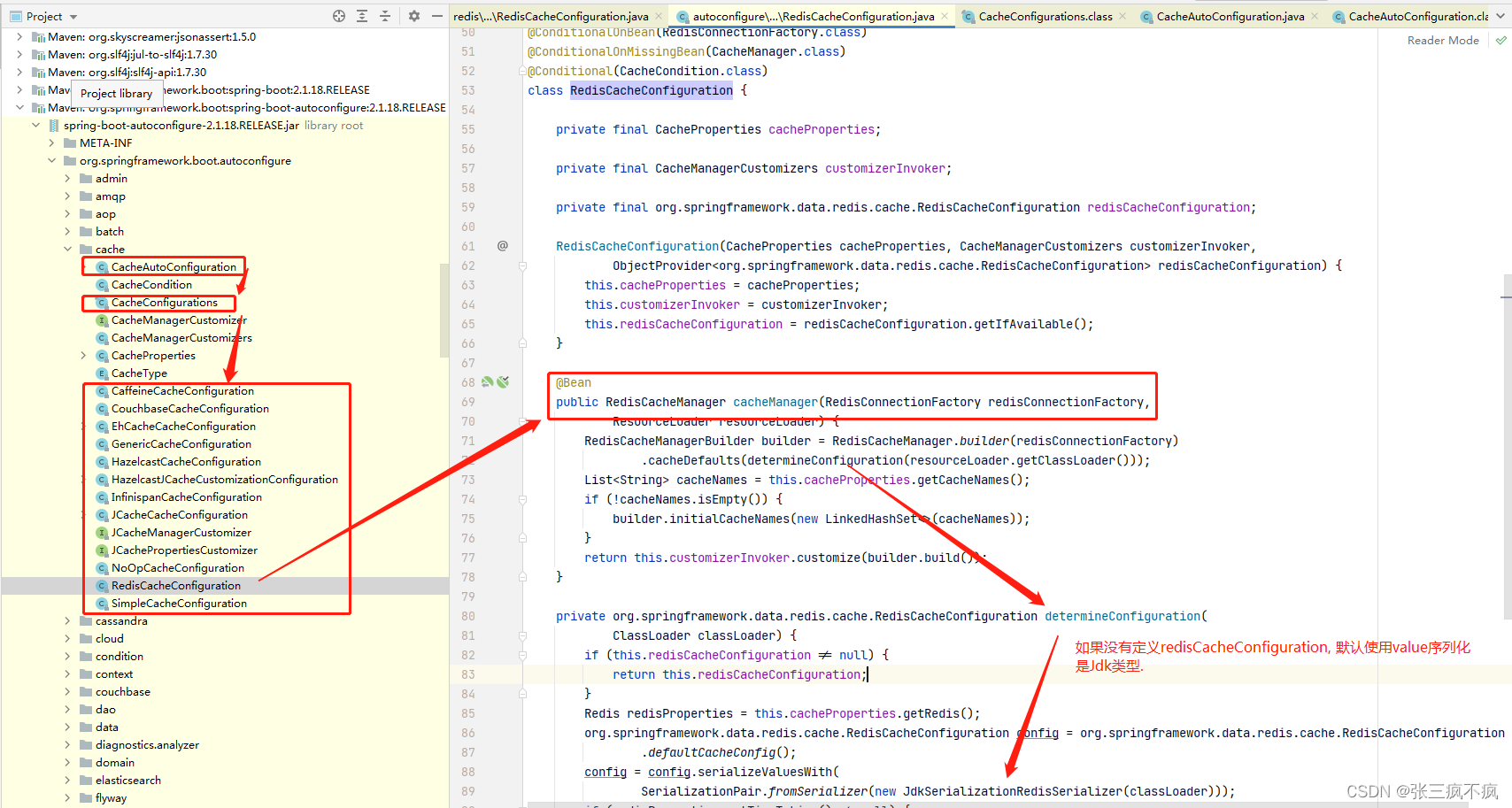This screenshot has height=808, width=1512.
Task: Close the autoconfigure RedisCacheConfiguration.java tab
Action: [945, 16]
